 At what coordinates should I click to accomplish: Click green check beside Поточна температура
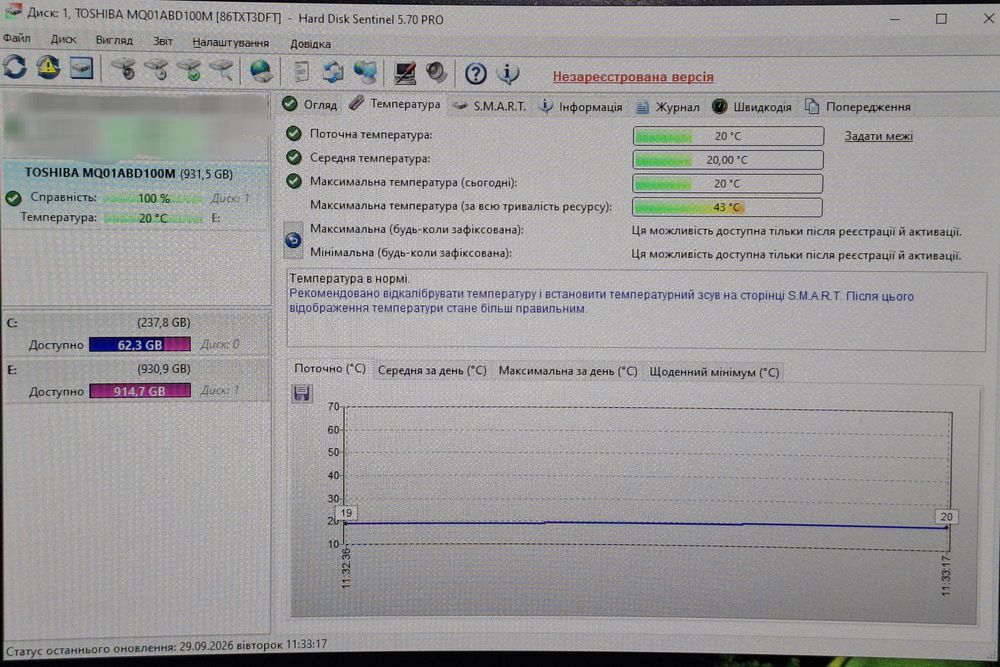point(293,133)
